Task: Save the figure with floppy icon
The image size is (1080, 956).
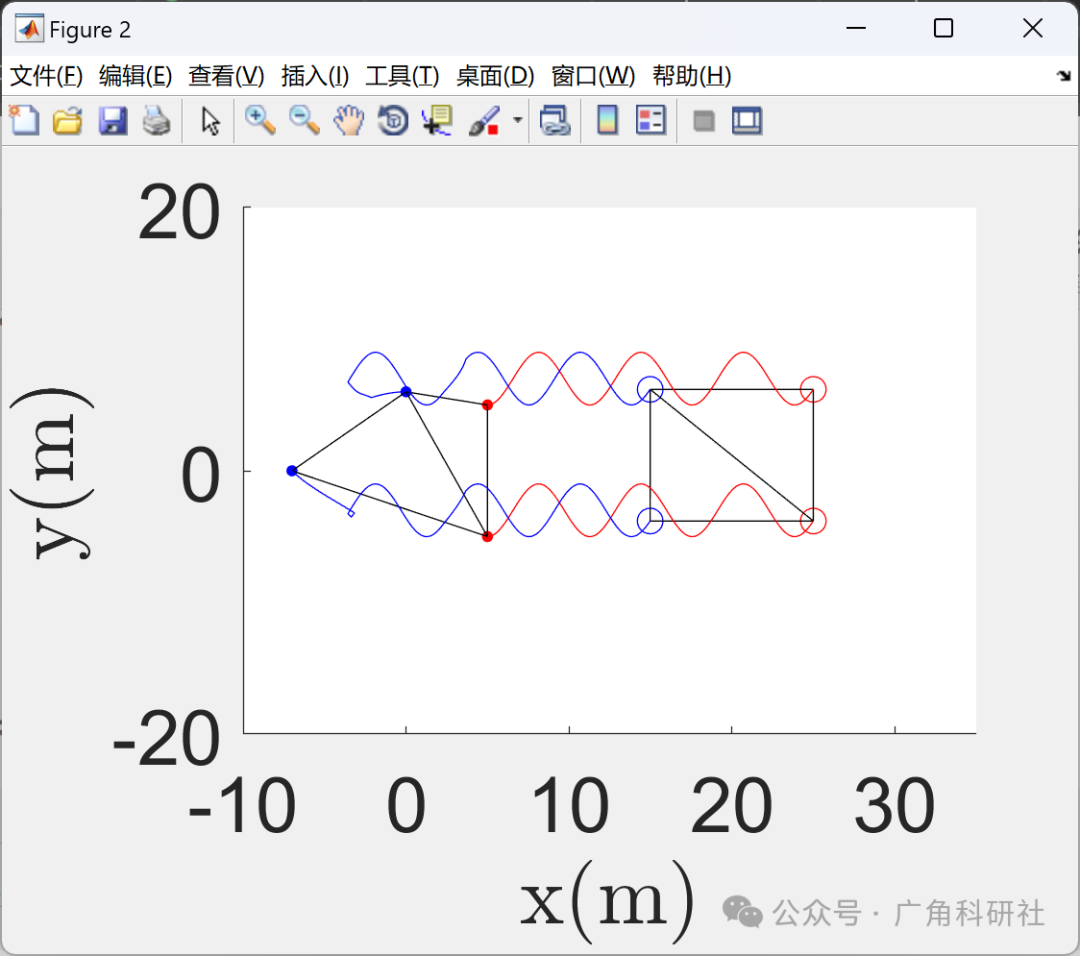Action: [x=113, y=121]
